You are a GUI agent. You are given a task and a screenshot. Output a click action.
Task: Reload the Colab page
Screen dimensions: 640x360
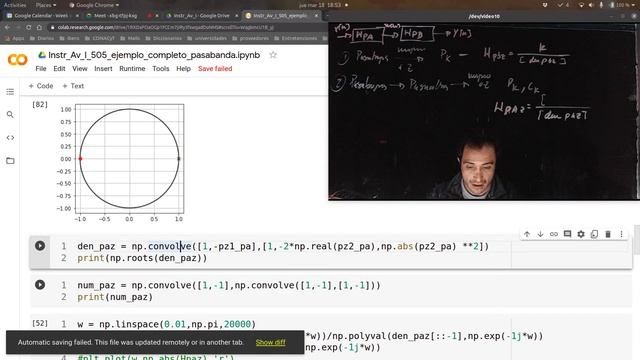pyautogui.click(x=29, y=27)
